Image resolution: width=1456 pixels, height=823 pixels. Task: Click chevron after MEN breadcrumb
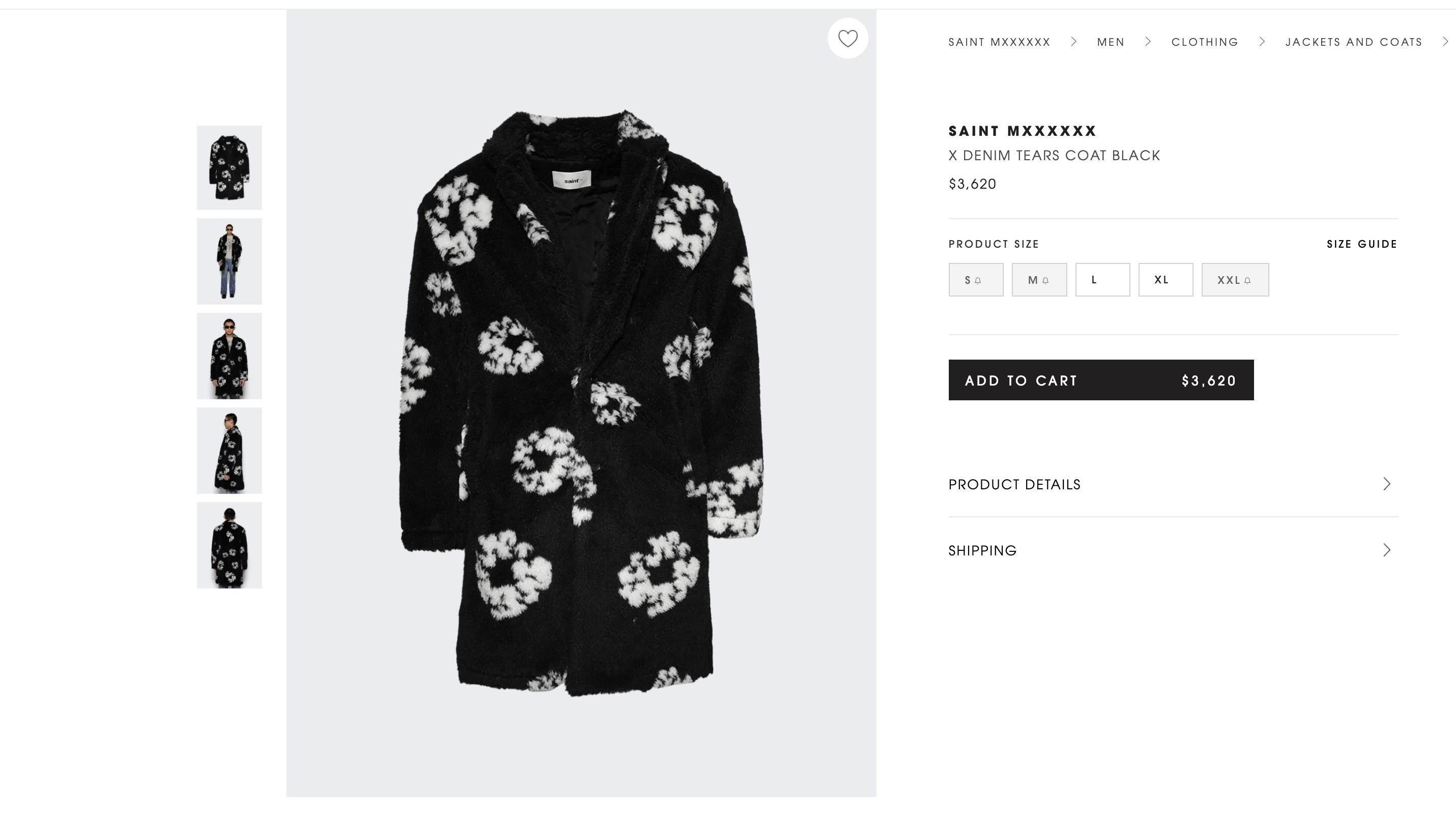(1147, 41)
